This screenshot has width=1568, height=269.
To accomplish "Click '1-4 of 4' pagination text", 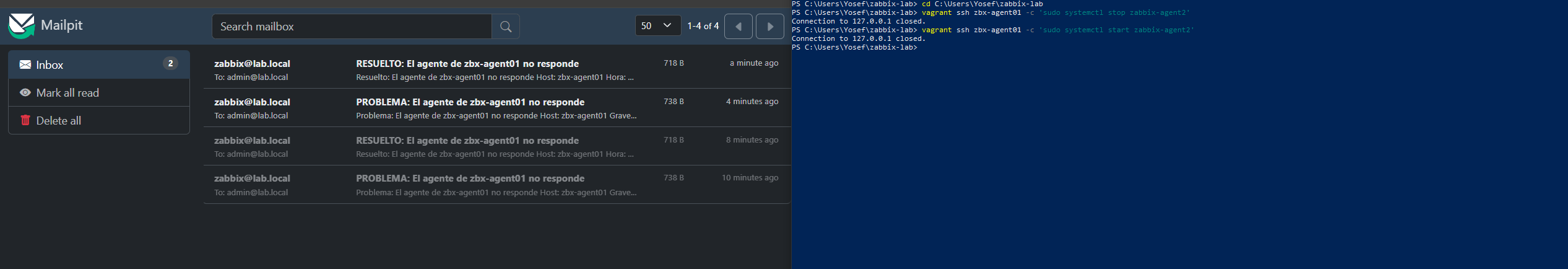I will [703, 26].
